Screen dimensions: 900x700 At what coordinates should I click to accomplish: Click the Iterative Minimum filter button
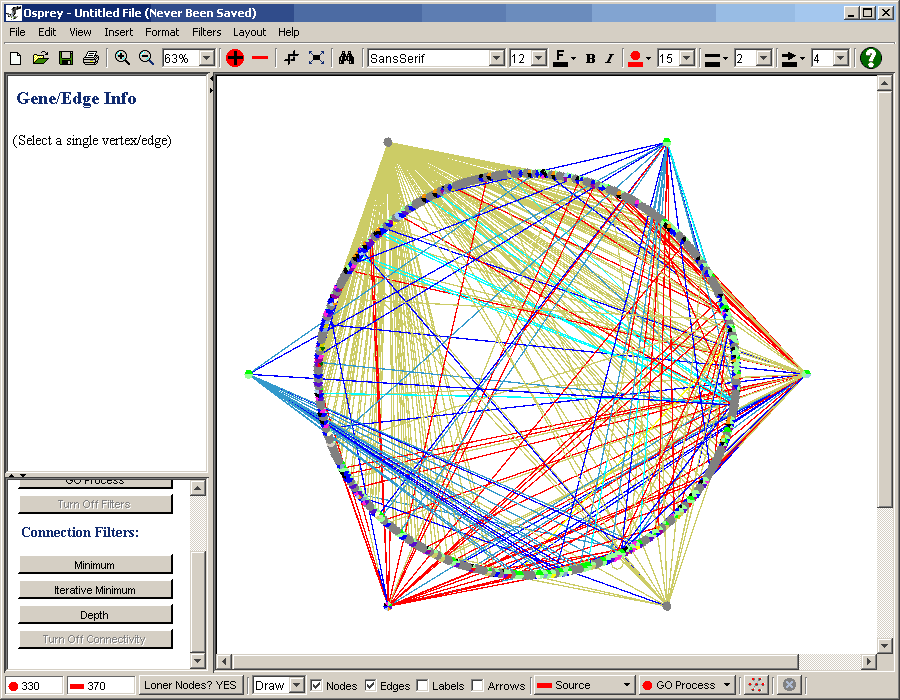click(95, 590)
